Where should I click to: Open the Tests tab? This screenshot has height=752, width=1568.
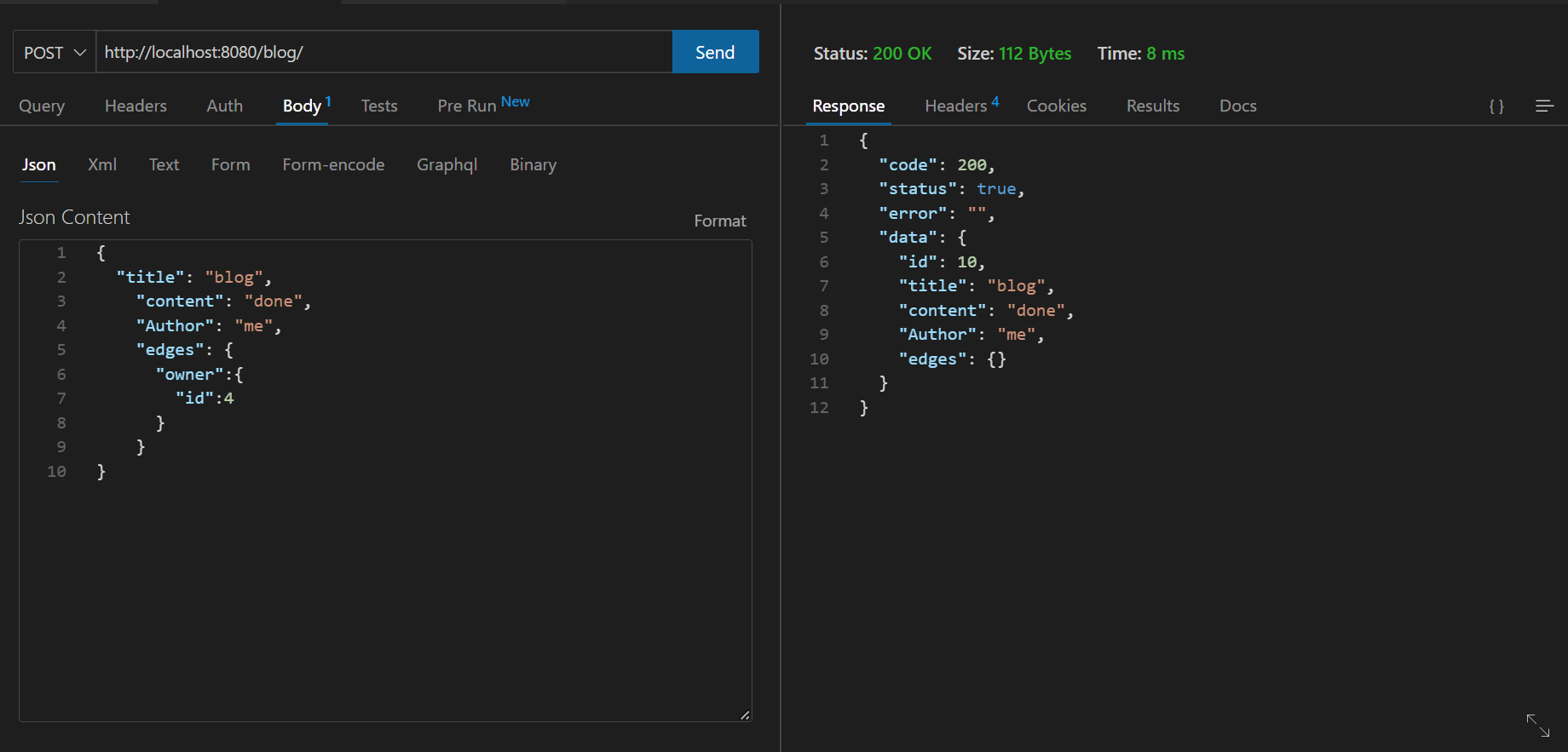point(379,106)
